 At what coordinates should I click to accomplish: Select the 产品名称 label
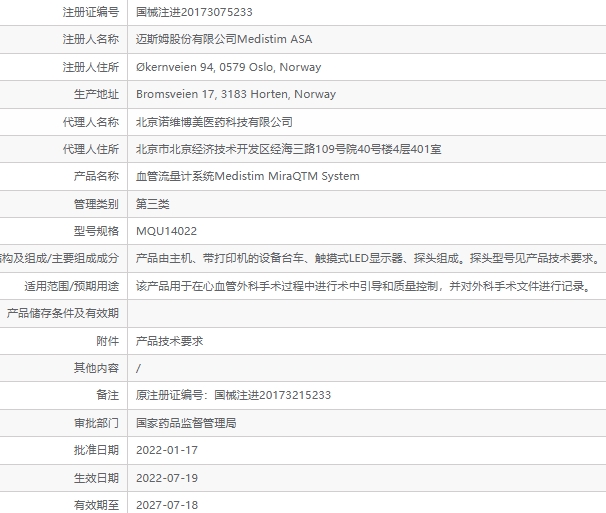coord(96,176)
